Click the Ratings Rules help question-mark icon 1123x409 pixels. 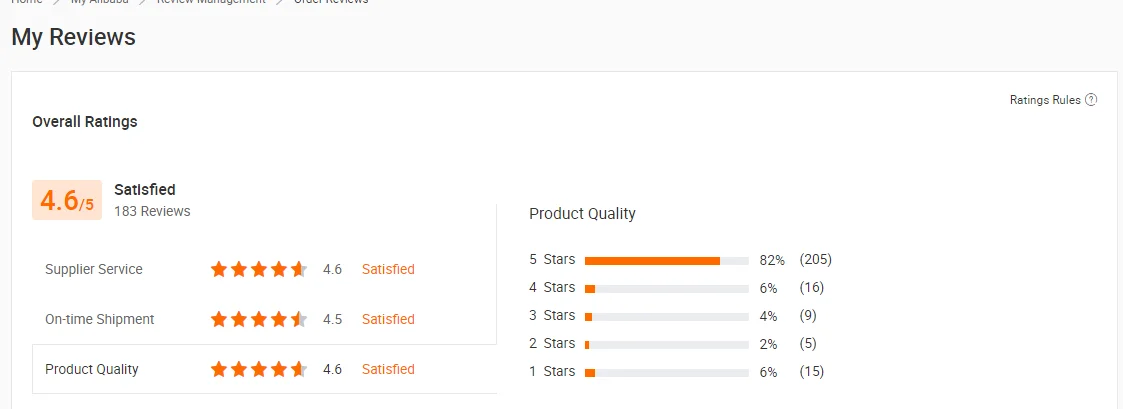click(x=1091, y=100)
